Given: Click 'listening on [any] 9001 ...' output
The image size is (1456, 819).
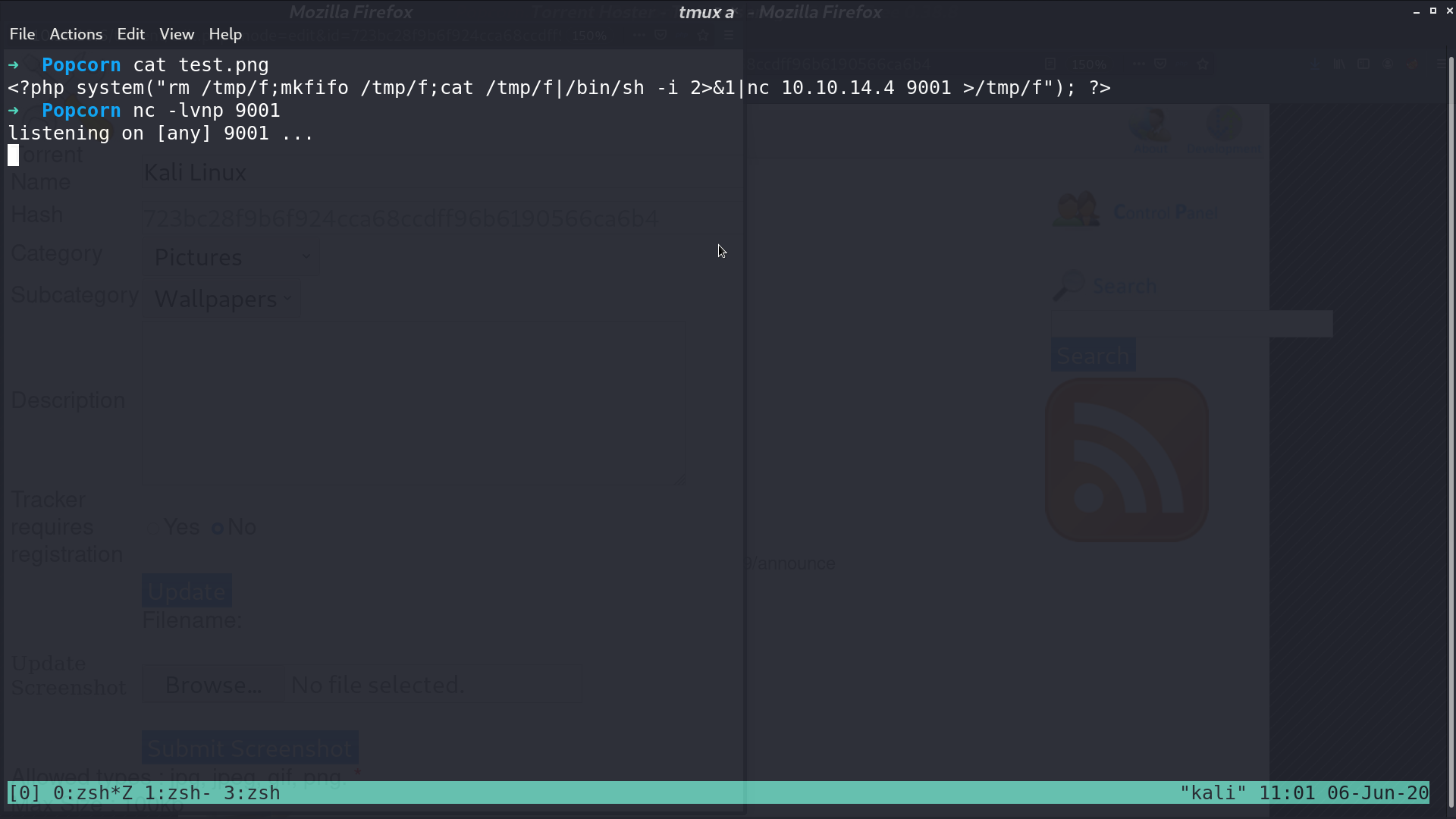Looking at the screenshot, I should coord(161,133).
